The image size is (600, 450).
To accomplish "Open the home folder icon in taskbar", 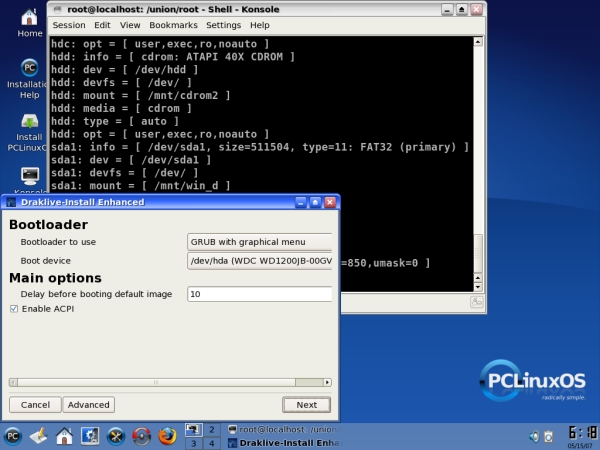I will 64,436.
